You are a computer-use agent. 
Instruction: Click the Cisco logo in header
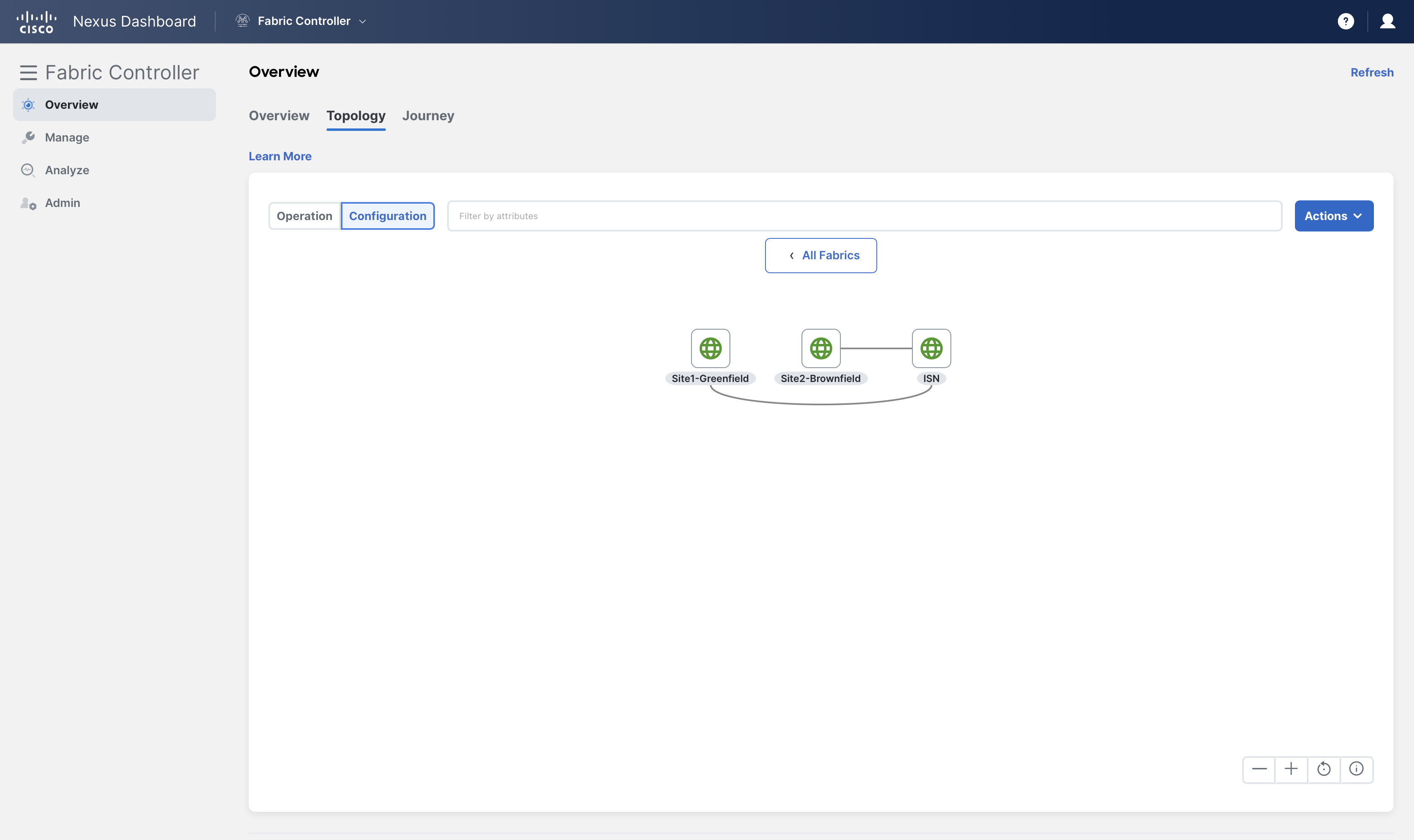[x=37, y=22]
